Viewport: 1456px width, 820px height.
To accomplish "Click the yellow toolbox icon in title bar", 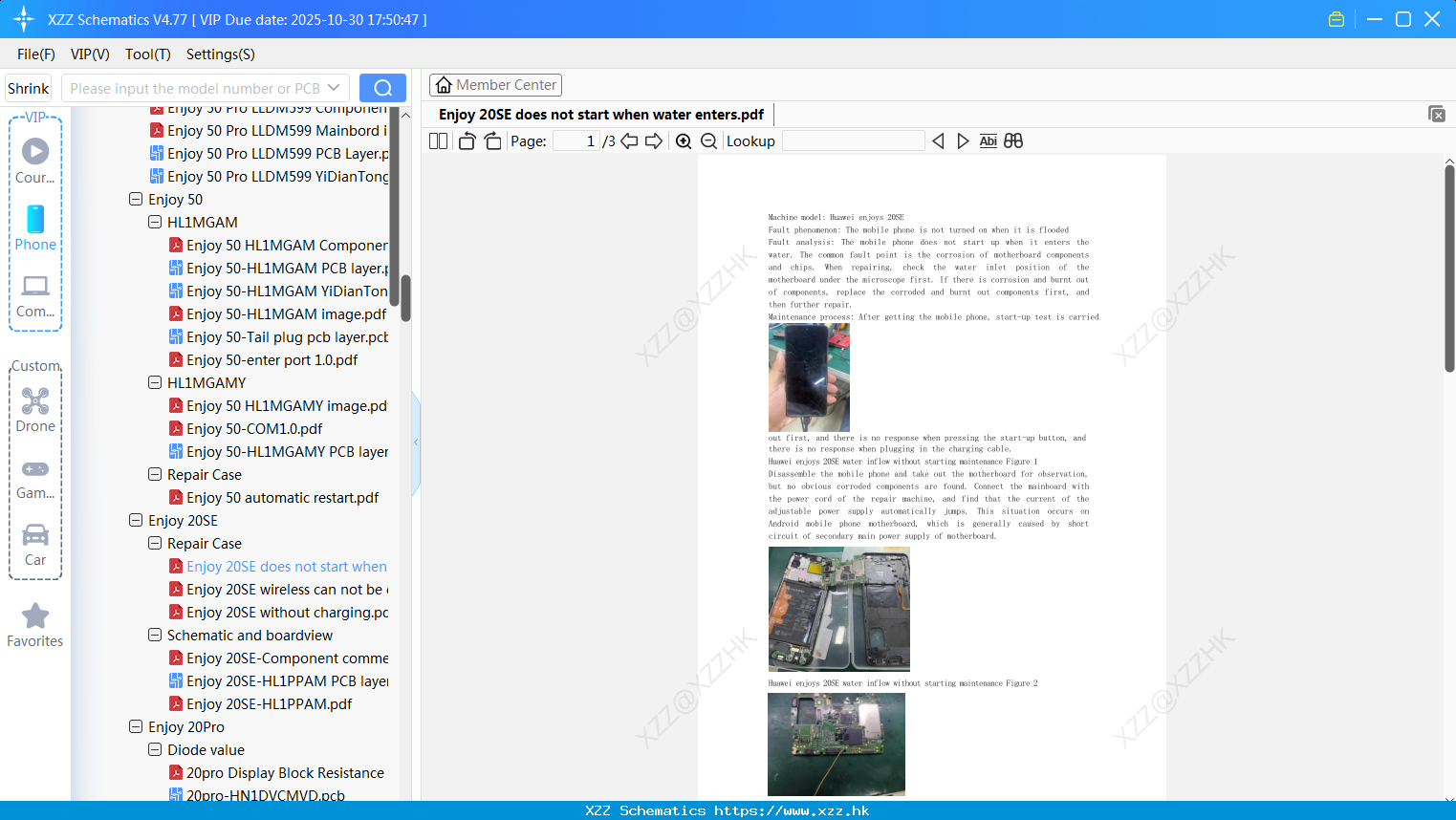I will pyautogui.click(x=1336, y=19).
